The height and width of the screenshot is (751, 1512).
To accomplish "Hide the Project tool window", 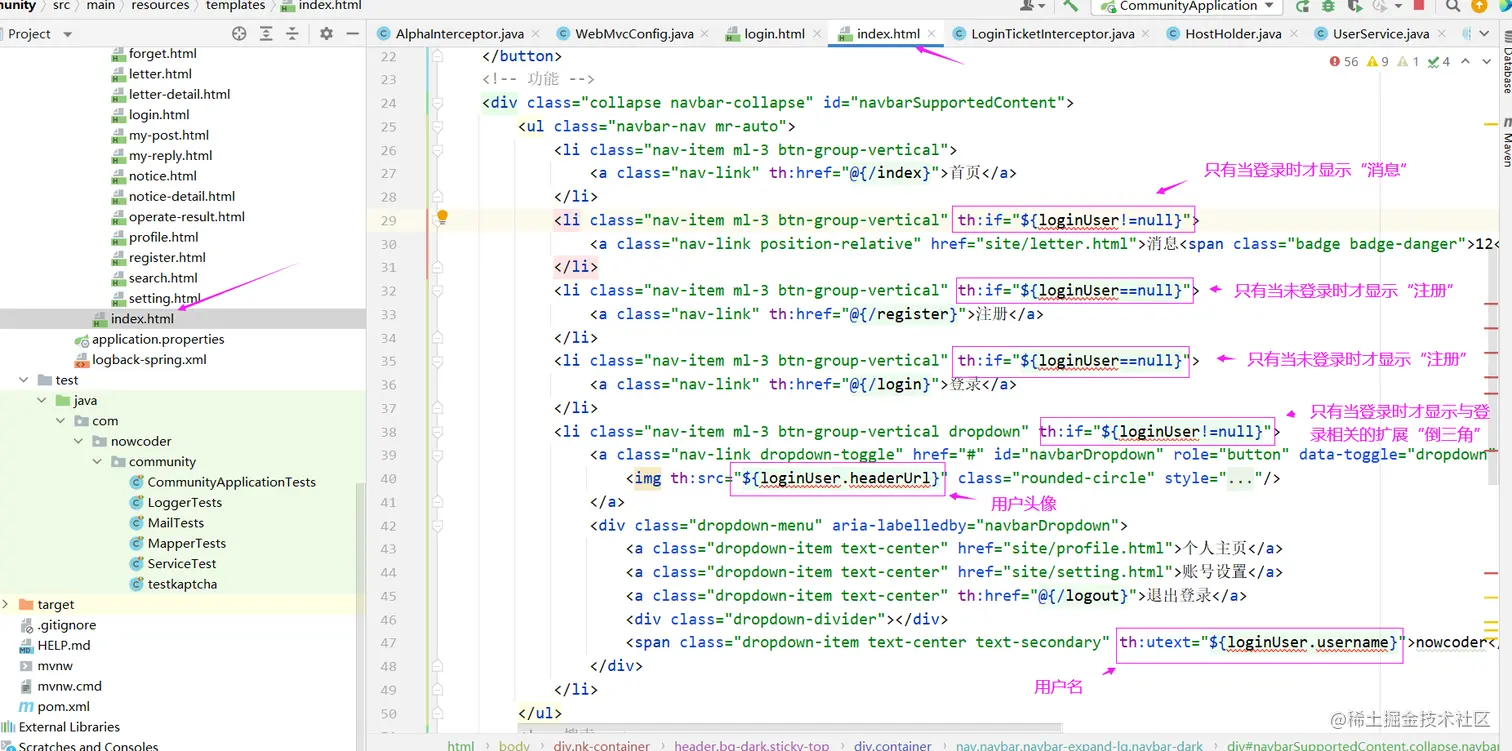I will 352,33.
